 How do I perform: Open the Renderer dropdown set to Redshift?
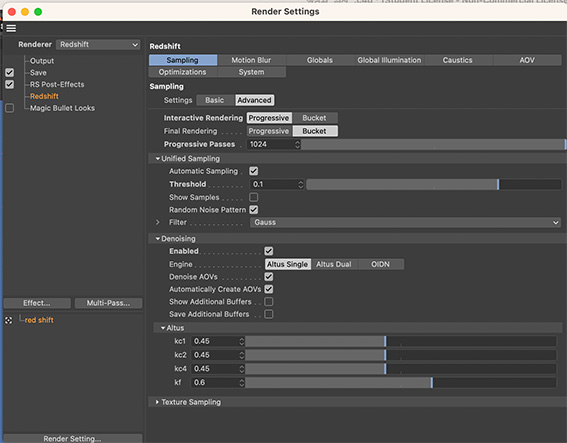click(x=98, y=44)
